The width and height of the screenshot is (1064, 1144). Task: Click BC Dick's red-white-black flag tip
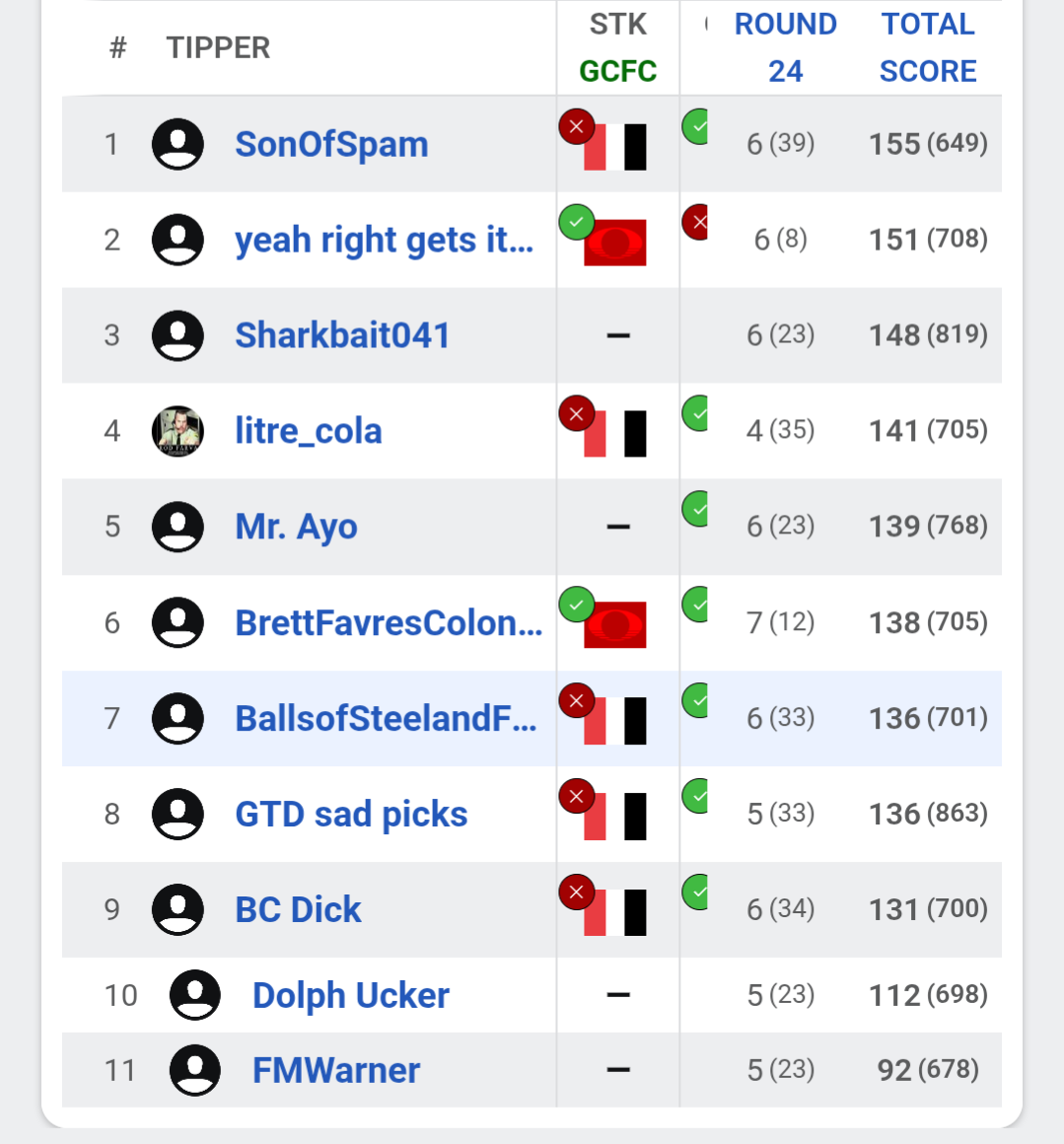click(614, 912)
